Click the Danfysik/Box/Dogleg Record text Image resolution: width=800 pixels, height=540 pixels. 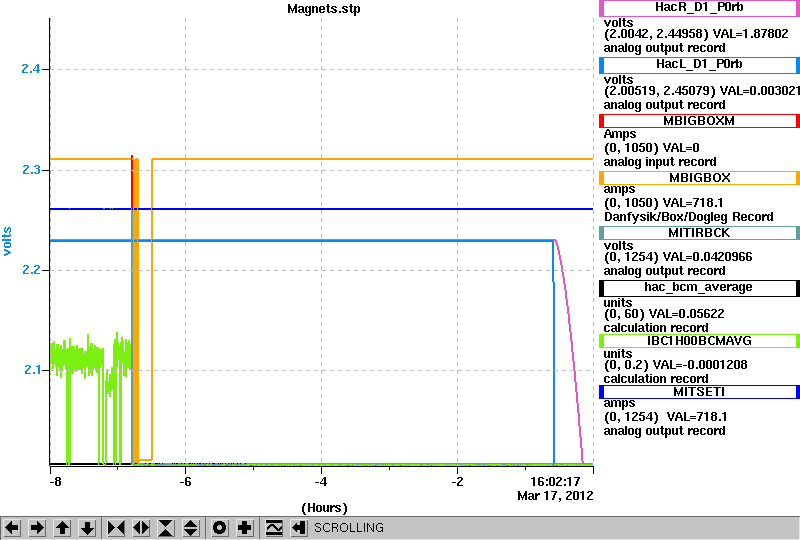[x=689, y=217]
